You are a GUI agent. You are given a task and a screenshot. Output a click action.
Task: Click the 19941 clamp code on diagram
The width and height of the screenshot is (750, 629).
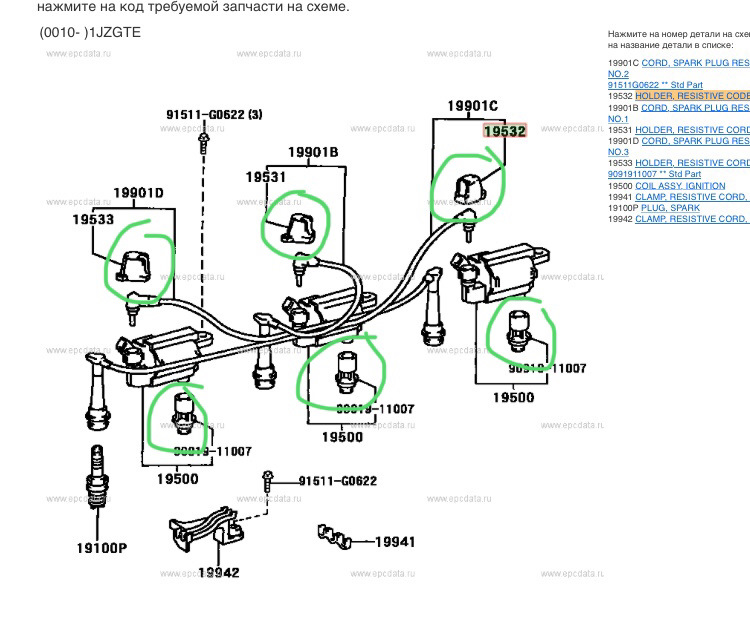click(x=395, y=541)
